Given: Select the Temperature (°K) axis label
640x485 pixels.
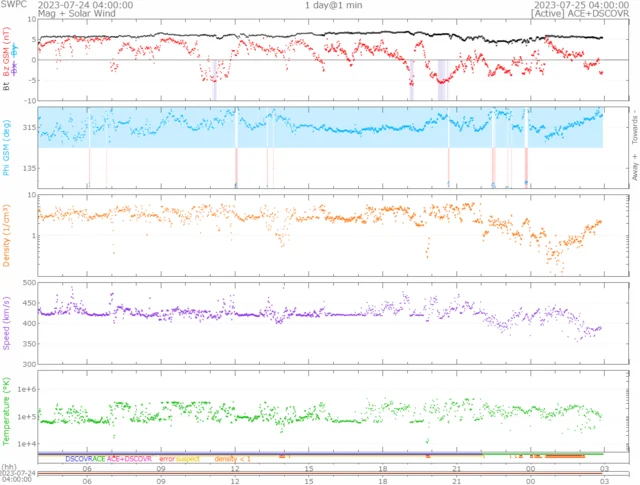Looking at the screenshot, I should pyautogui.click(x=7, y=410).
